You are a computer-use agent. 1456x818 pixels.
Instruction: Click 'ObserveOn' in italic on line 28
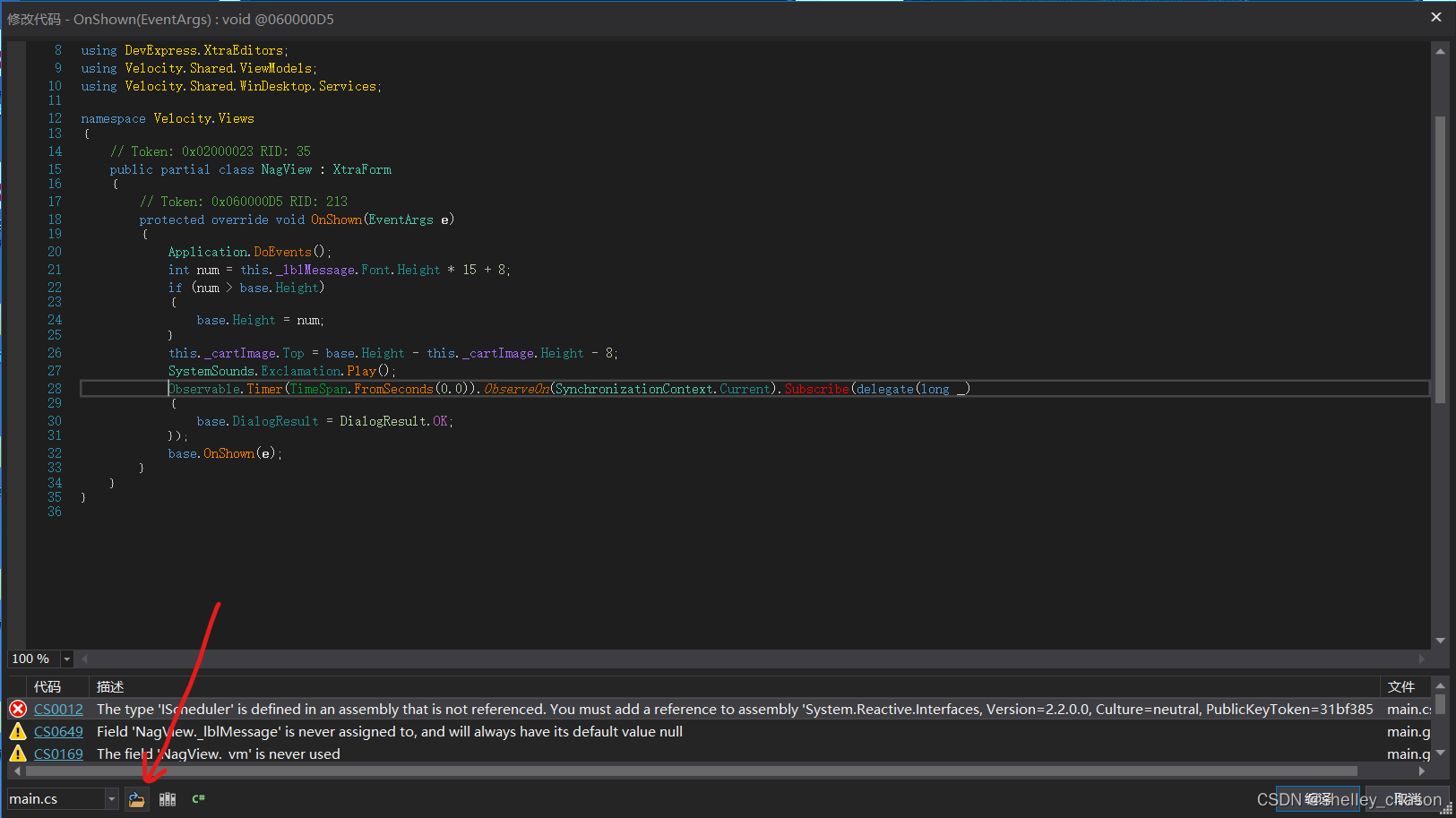516,389
